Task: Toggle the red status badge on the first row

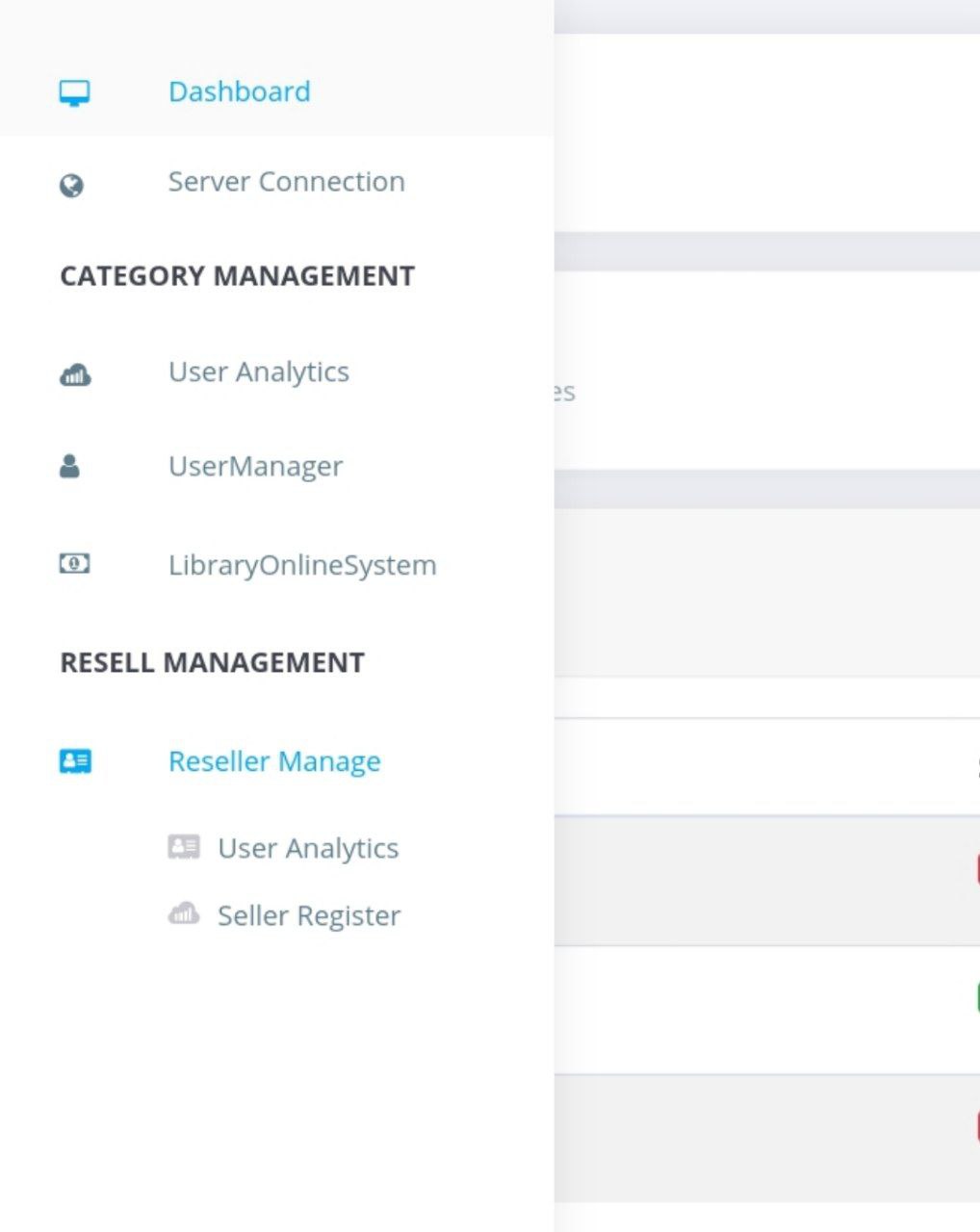Action: pos(976,866)
